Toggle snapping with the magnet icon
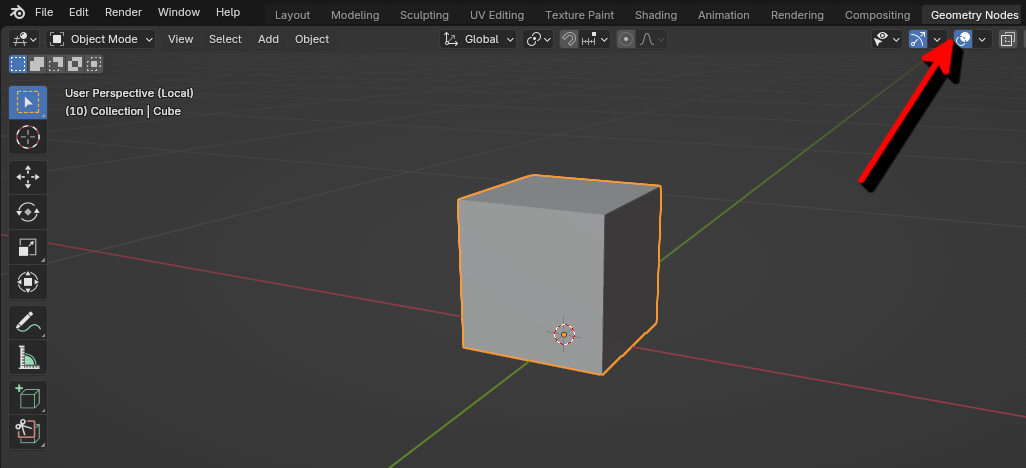Image resolution: width=1026 pixels, height=468 pixels. 569,39
